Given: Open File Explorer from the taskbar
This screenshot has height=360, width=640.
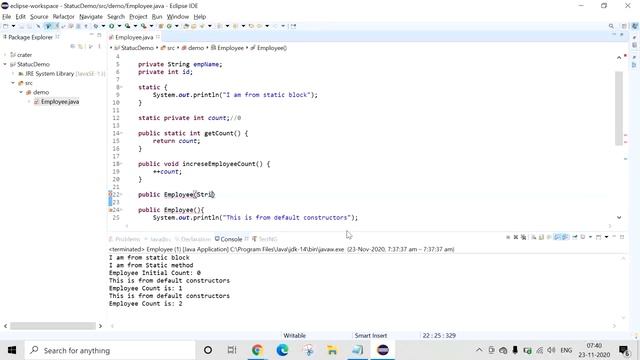Looking at the screenshot, I should point(332,350).
